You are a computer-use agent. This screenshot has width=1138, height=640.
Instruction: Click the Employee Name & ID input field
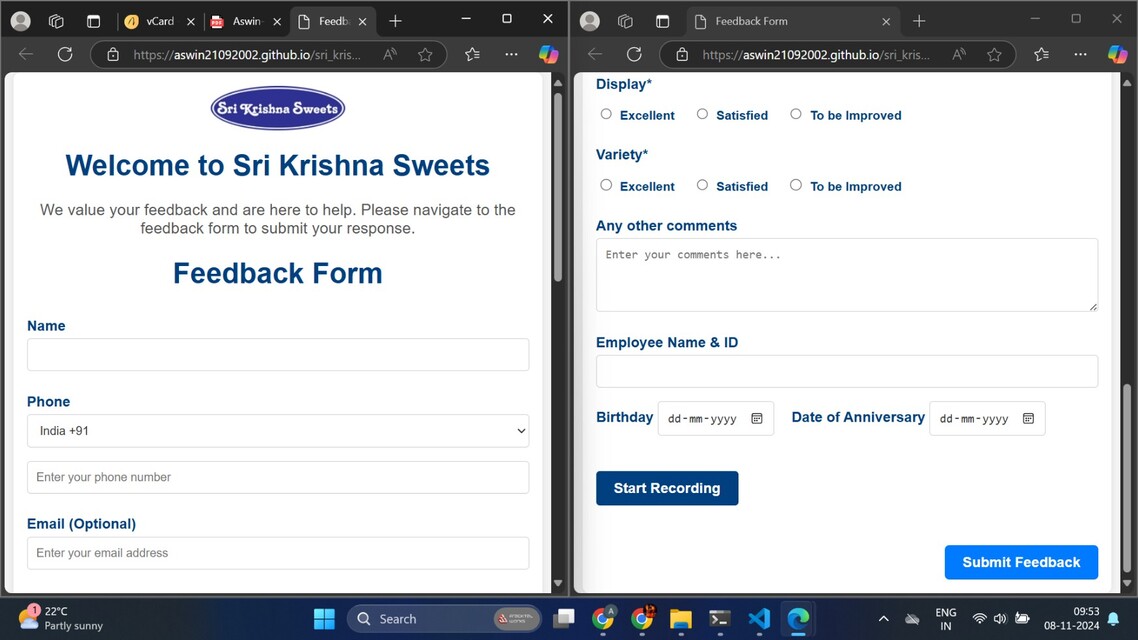[x=846, y=371]
